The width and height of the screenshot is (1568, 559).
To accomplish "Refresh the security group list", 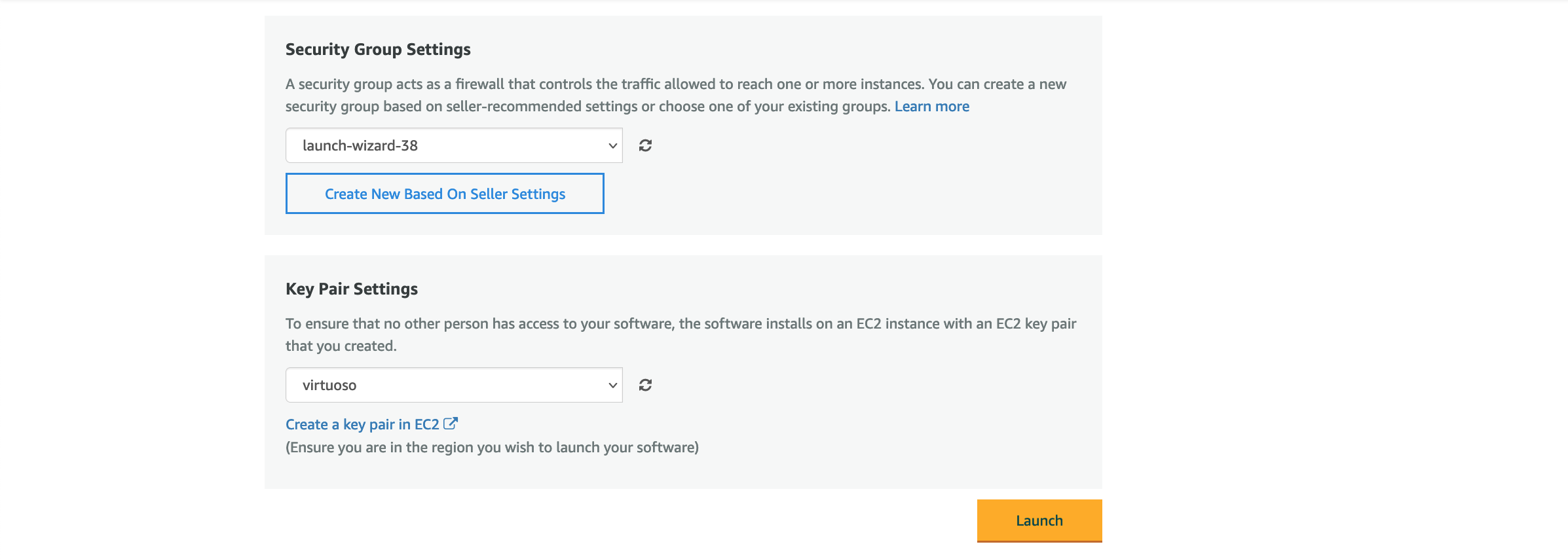I will point(645,145).
